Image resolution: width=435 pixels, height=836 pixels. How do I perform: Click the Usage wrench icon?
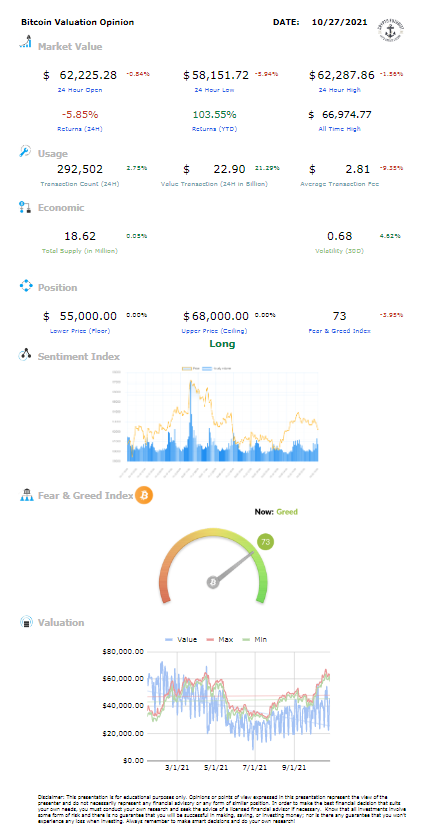[x=26, y=152]
